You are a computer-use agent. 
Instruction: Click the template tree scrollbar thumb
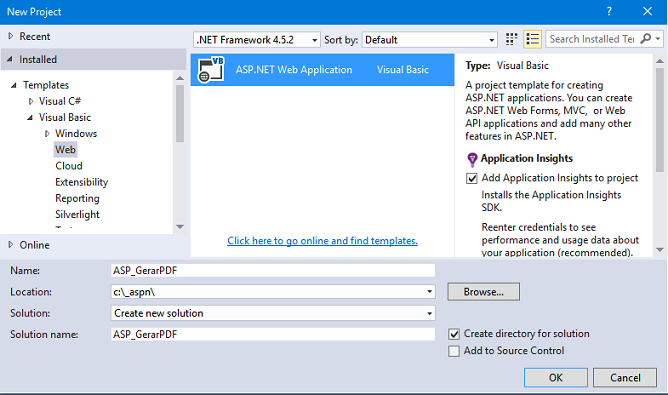click(x=180, y=113)
